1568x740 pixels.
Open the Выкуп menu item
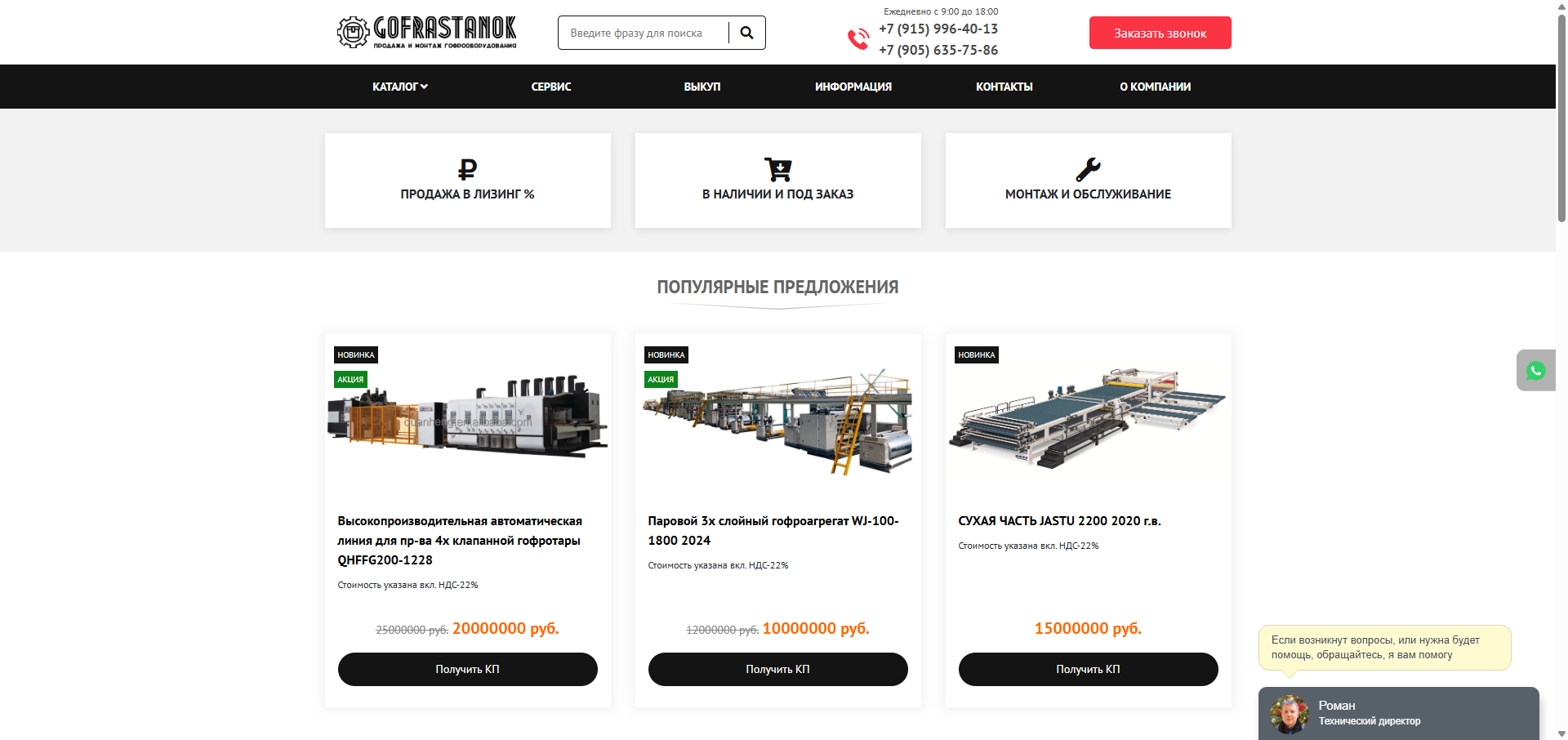pyautogui.click(x=702, y=87)
